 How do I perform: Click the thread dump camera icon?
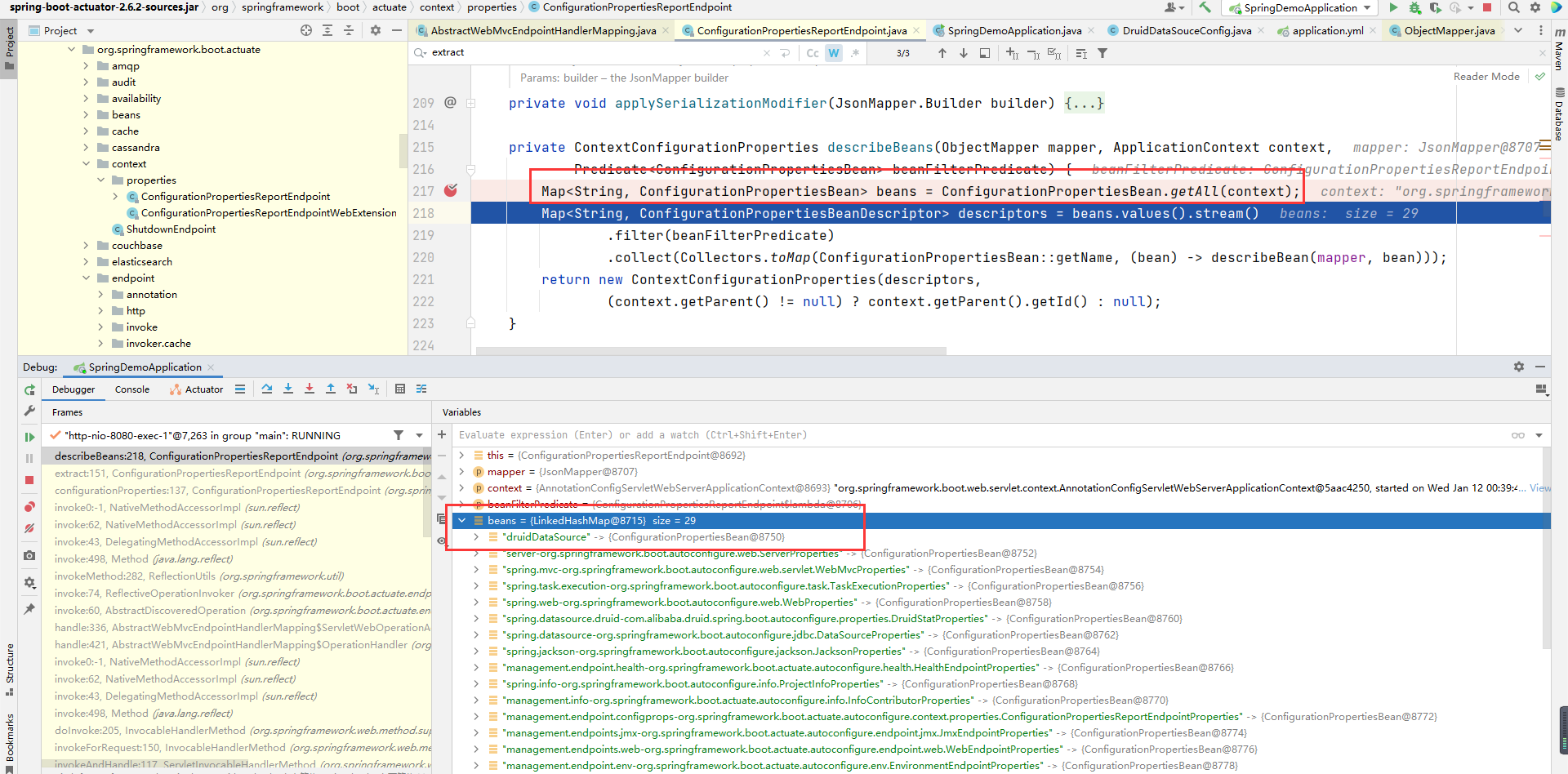pyautogui.click(x=29, y=555)
